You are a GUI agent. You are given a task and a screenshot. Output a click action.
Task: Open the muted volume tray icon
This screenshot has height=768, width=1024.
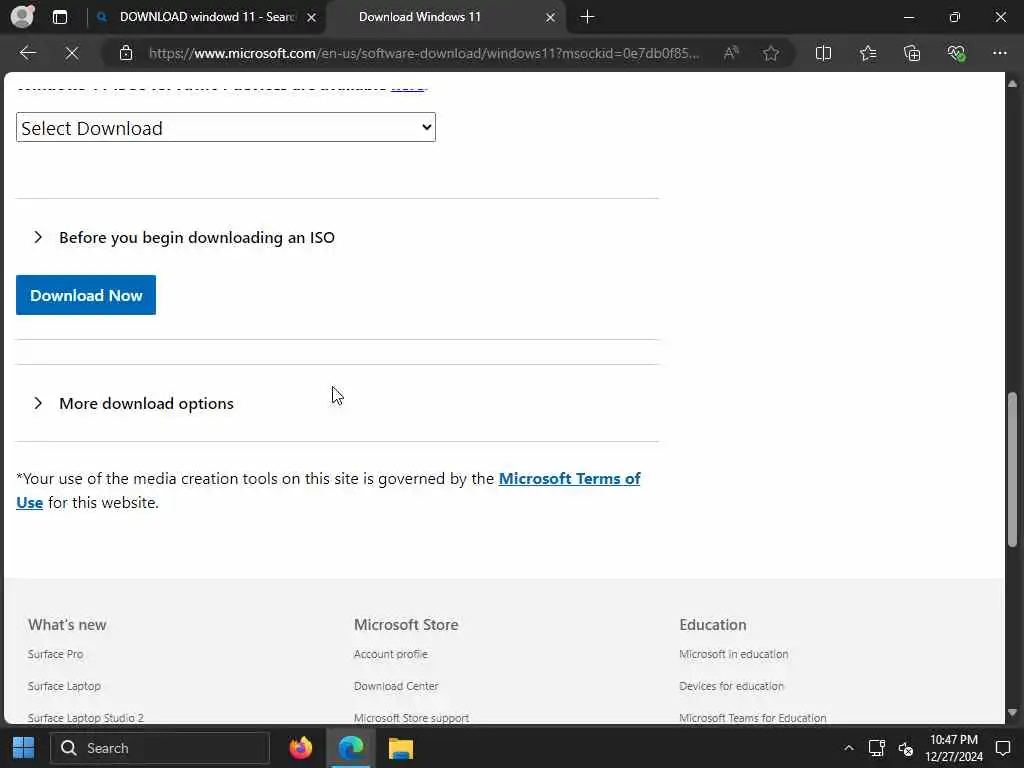coord(905,748)
